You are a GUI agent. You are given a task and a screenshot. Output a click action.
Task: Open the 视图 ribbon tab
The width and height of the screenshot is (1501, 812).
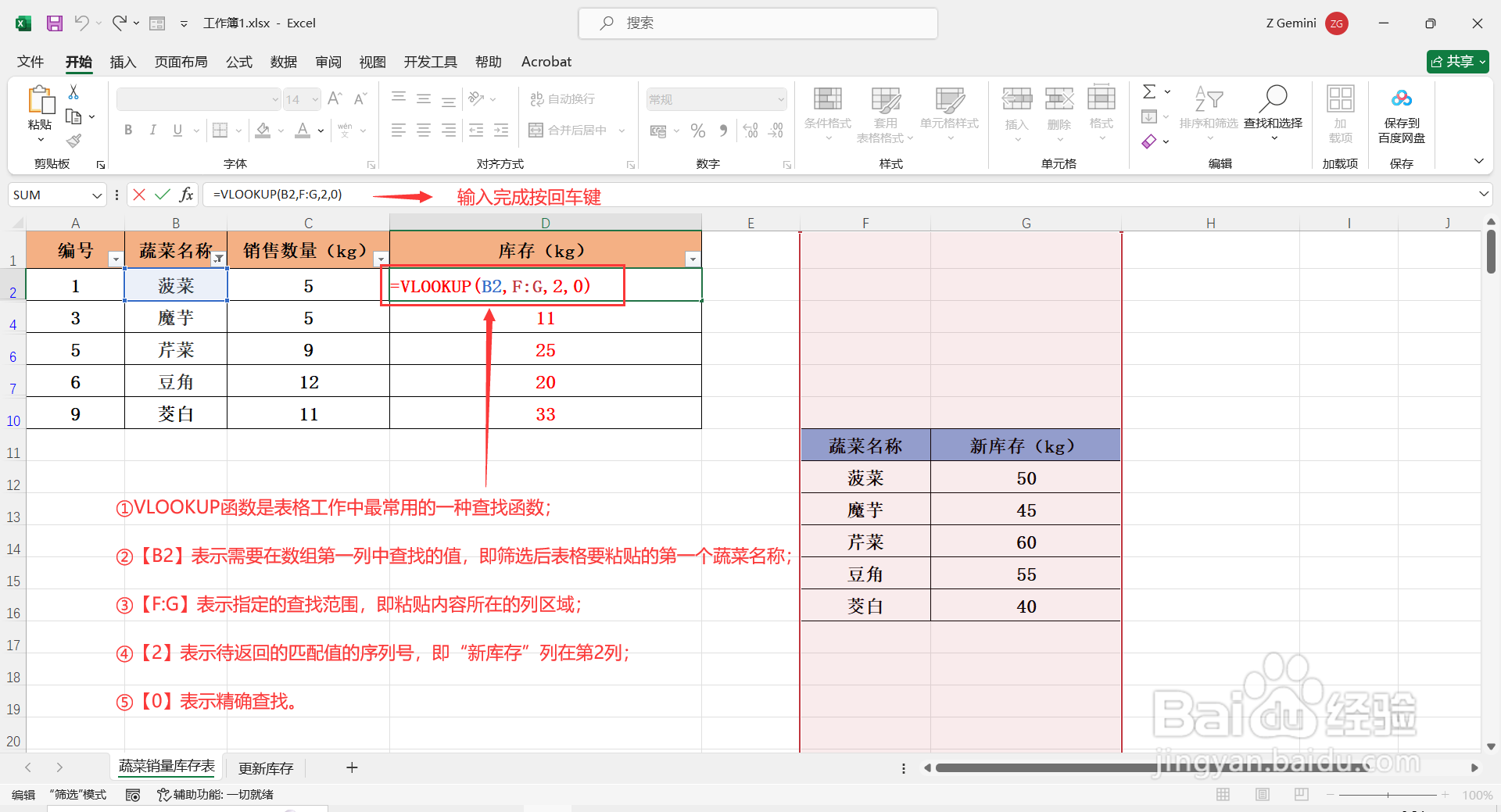coord(373,62)
